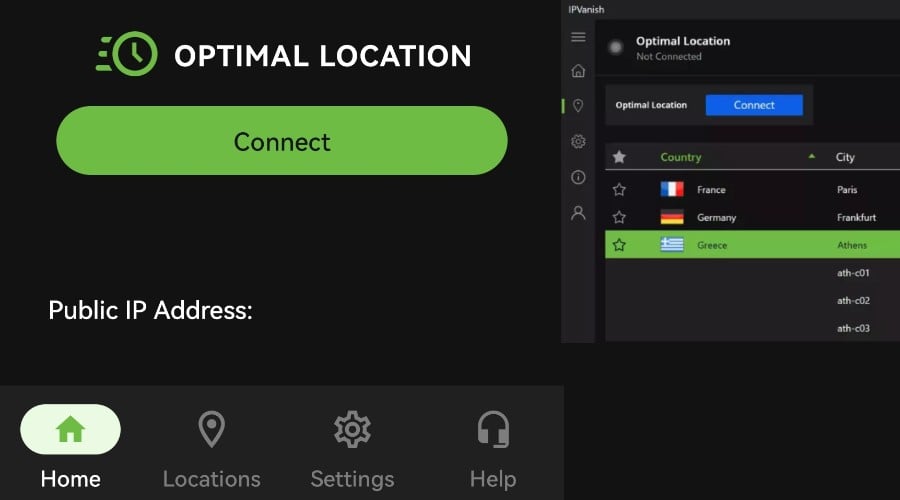Switch to the Locations tab

pyautogui.click(x=211, y=450)
